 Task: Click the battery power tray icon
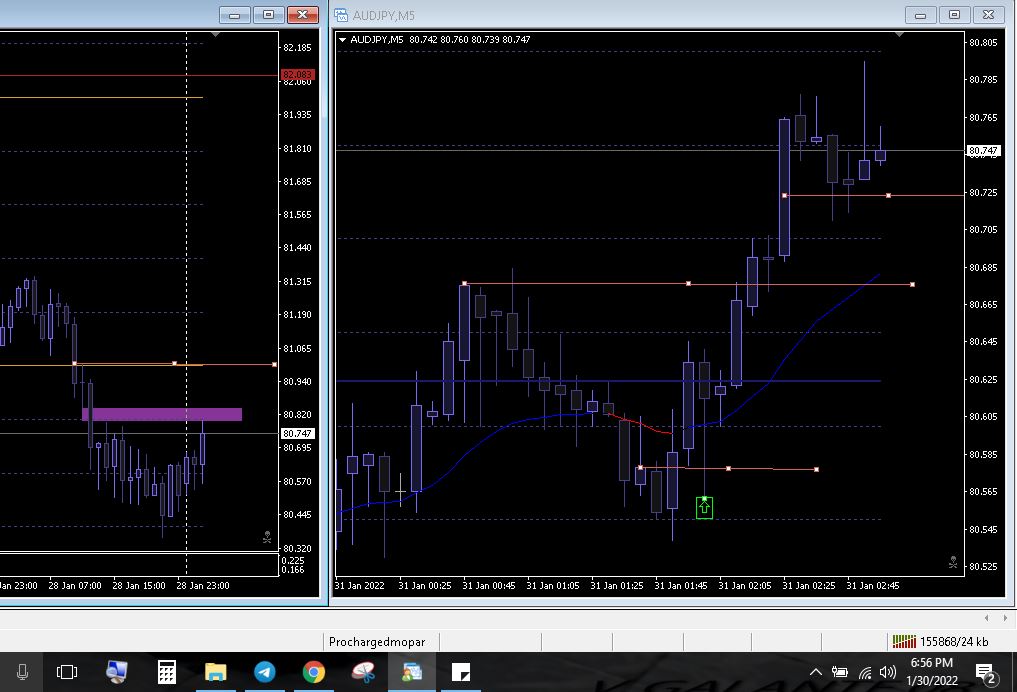point(840,672)
